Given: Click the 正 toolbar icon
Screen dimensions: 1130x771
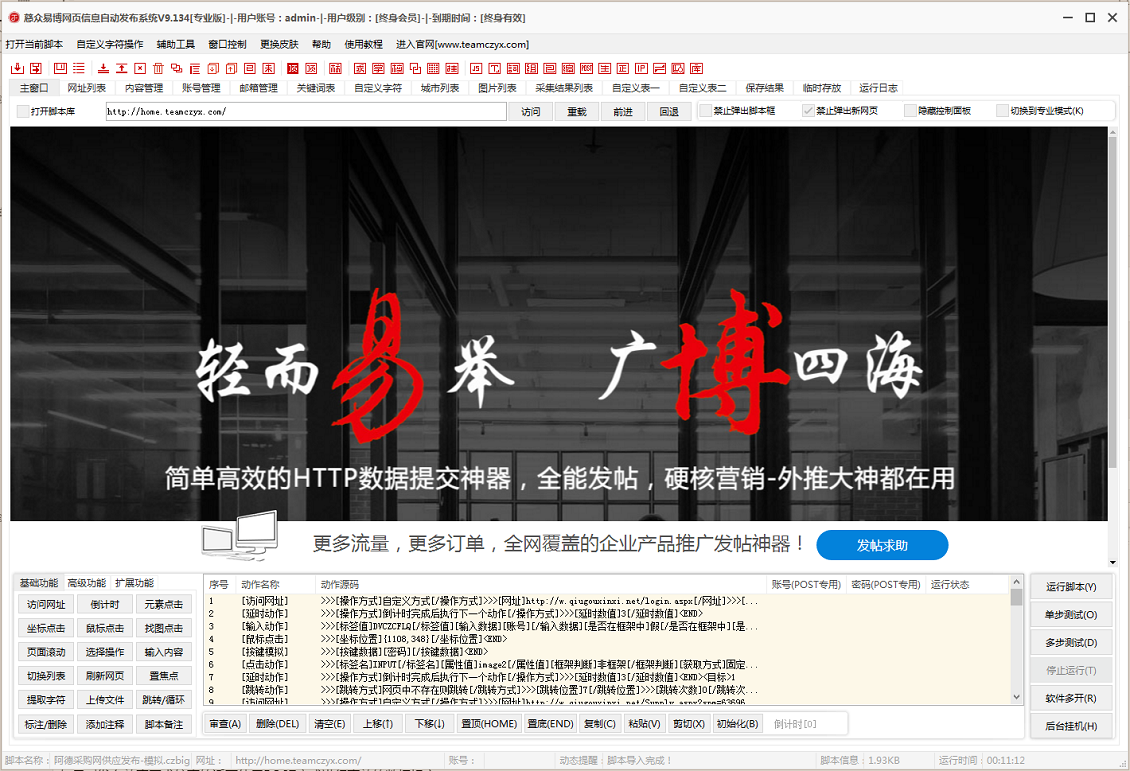Looking at the screenshot, I should click(x=623, y=68).
